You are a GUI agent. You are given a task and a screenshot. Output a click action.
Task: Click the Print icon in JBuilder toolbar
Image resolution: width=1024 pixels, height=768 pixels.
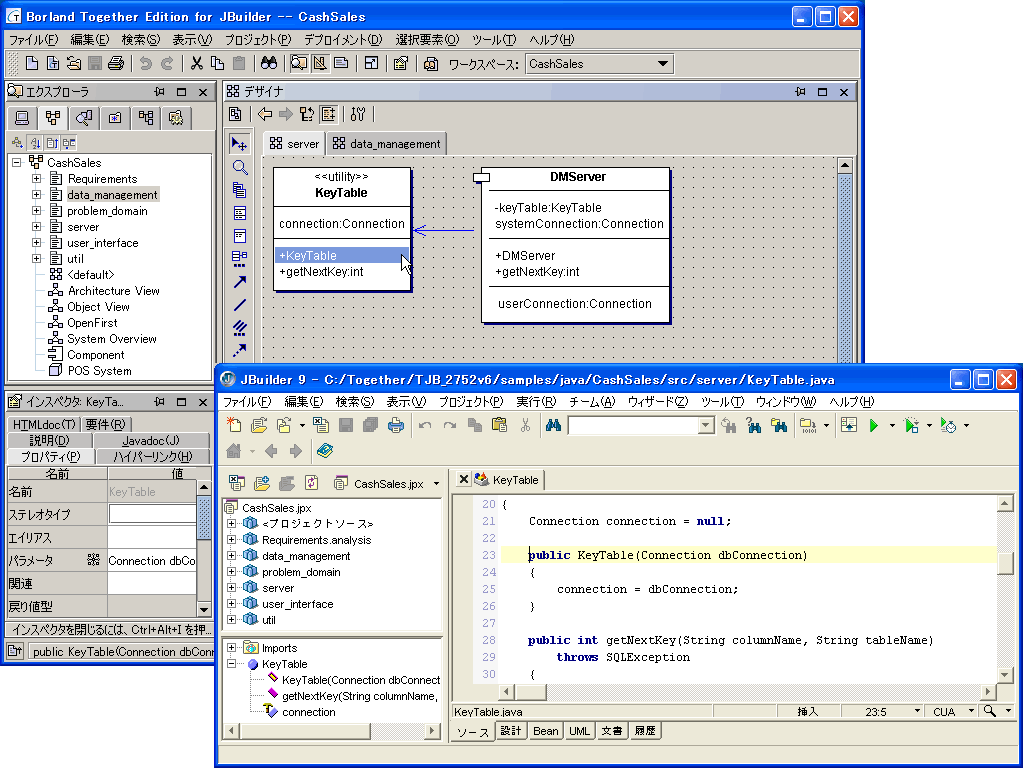tap(396, 426)
